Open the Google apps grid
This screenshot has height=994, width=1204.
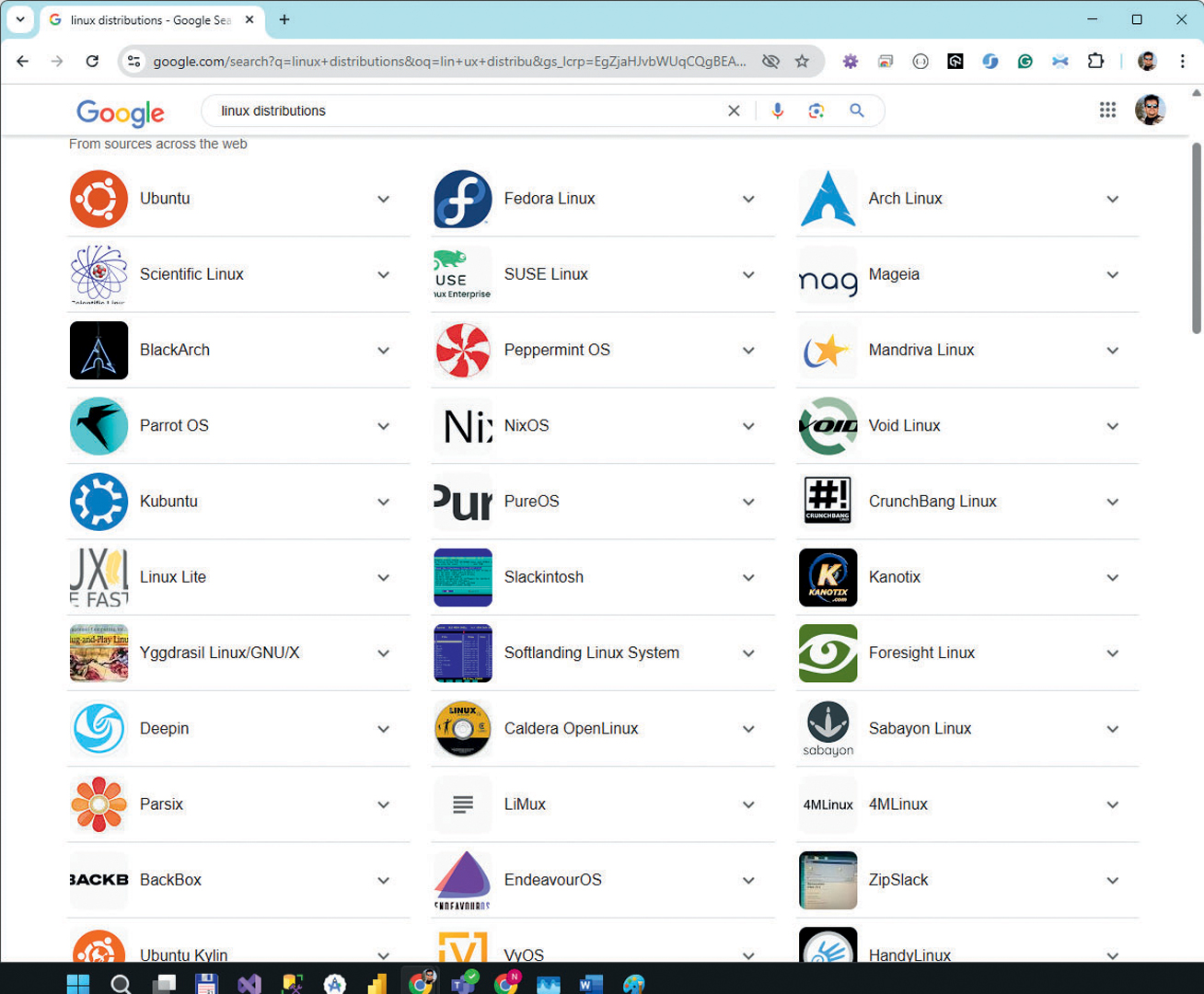(x=1107, y=110)
